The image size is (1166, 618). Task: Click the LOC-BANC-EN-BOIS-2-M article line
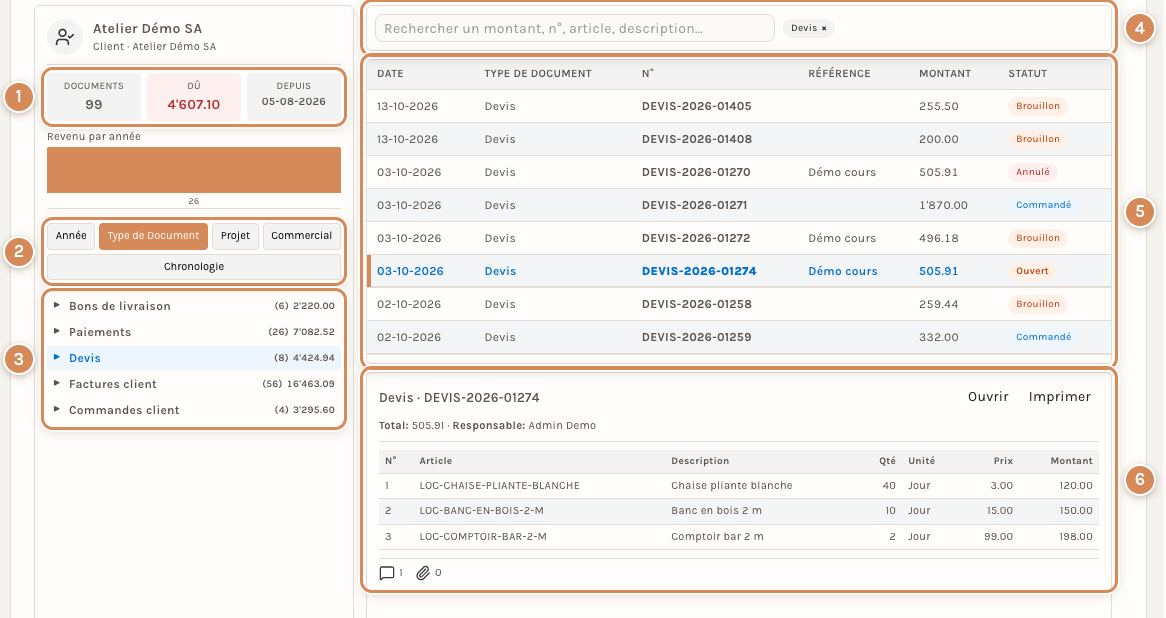click(738, 511)
